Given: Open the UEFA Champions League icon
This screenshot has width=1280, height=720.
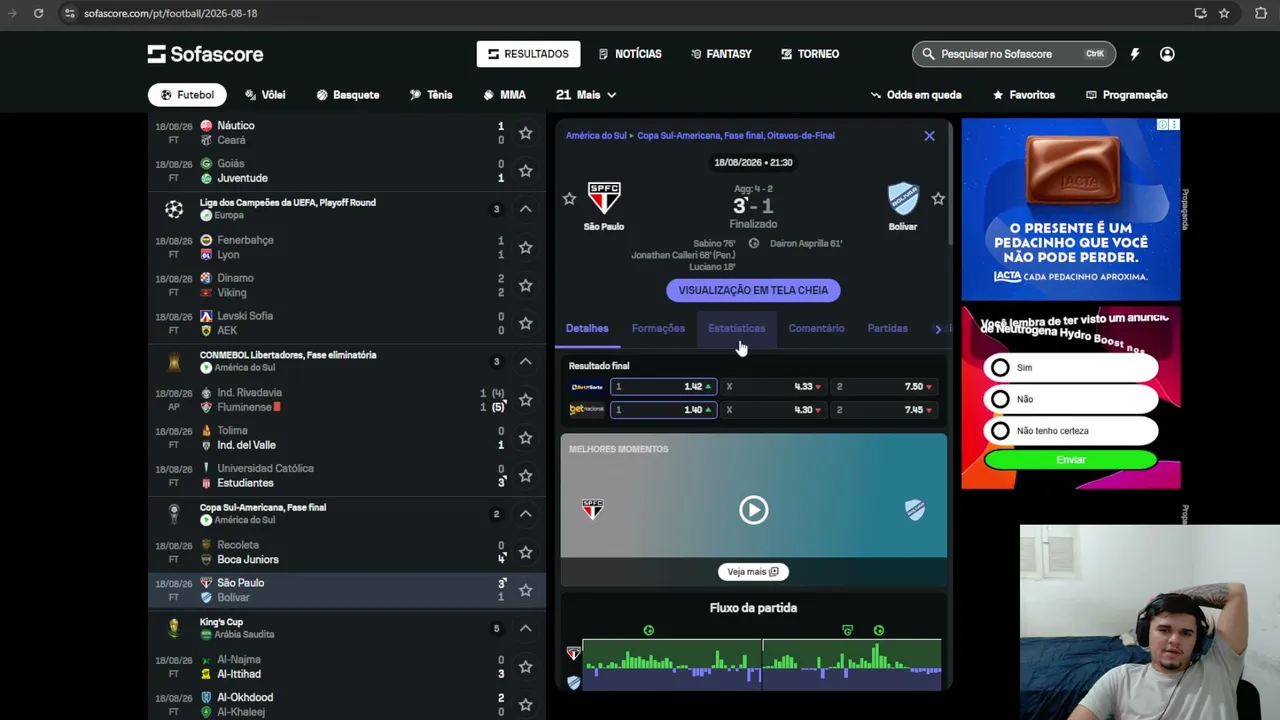Looking at the screenshot, I should click(174, 209).
